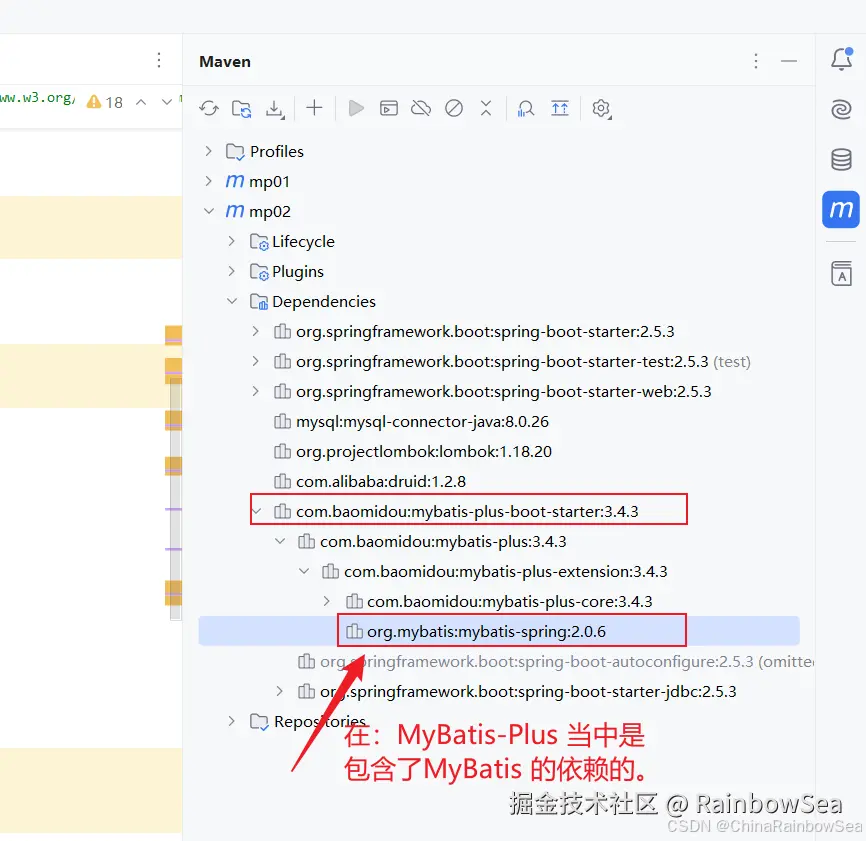Expand spring-boot-starter-web:2.5.3 dependency
Screen dimensions: 866x841
click(x=255, y=391)
